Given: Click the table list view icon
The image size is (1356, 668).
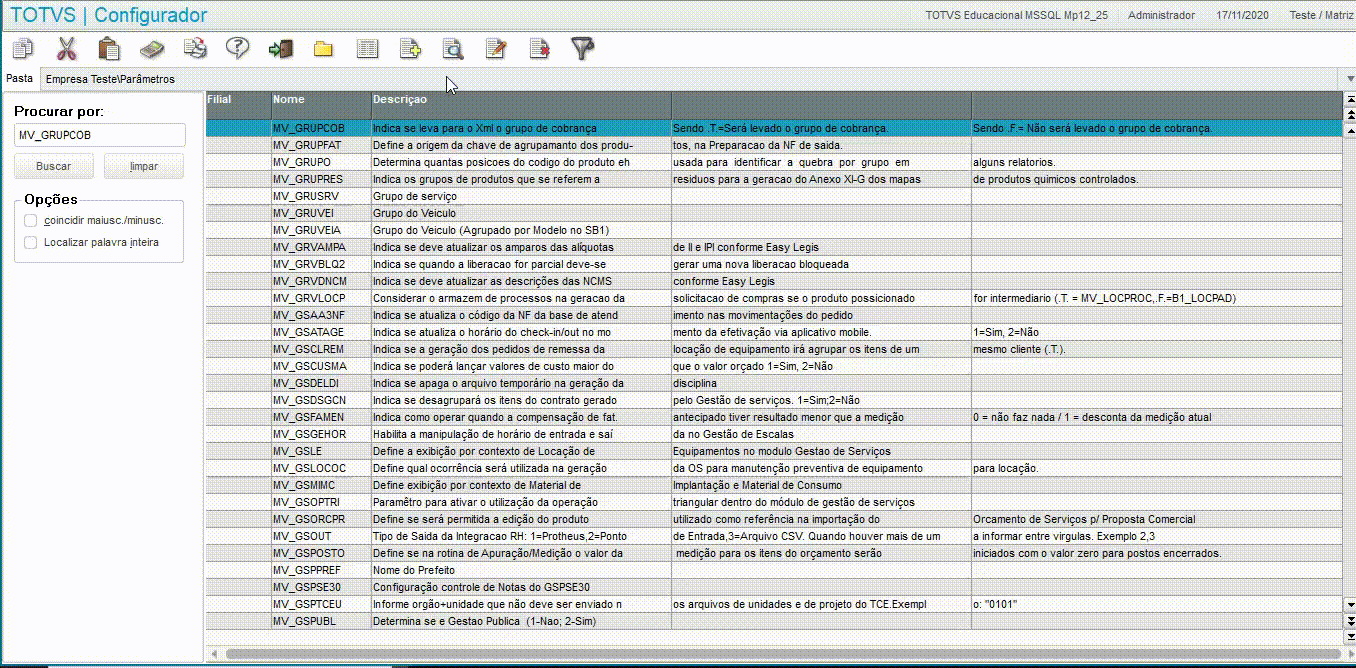Looking at the screenshot, I should pyautogui.click(x=367, y=47).
